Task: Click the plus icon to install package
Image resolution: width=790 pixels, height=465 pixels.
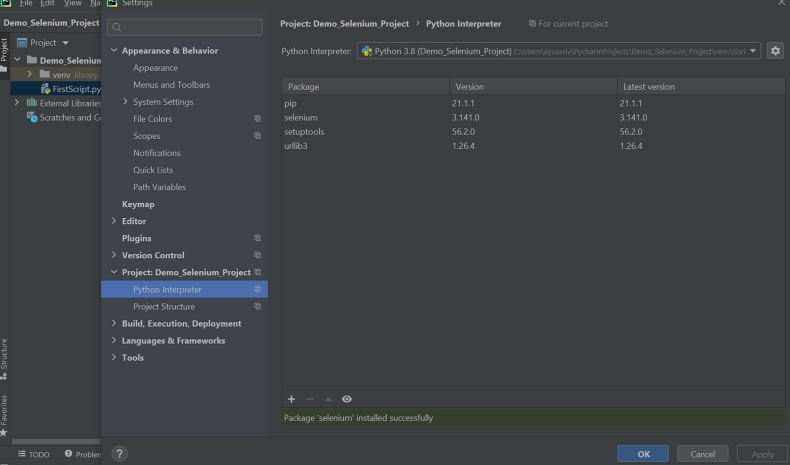Action: pos(291,399)
